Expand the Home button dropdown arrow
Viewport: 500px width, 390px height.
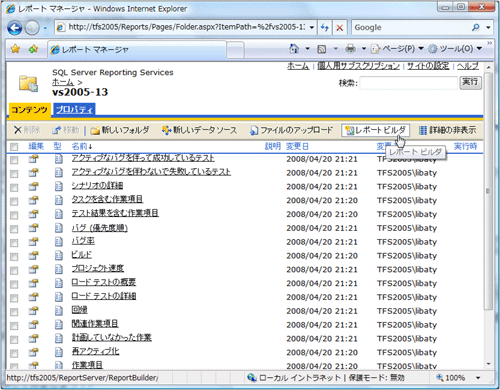[307, 49]
